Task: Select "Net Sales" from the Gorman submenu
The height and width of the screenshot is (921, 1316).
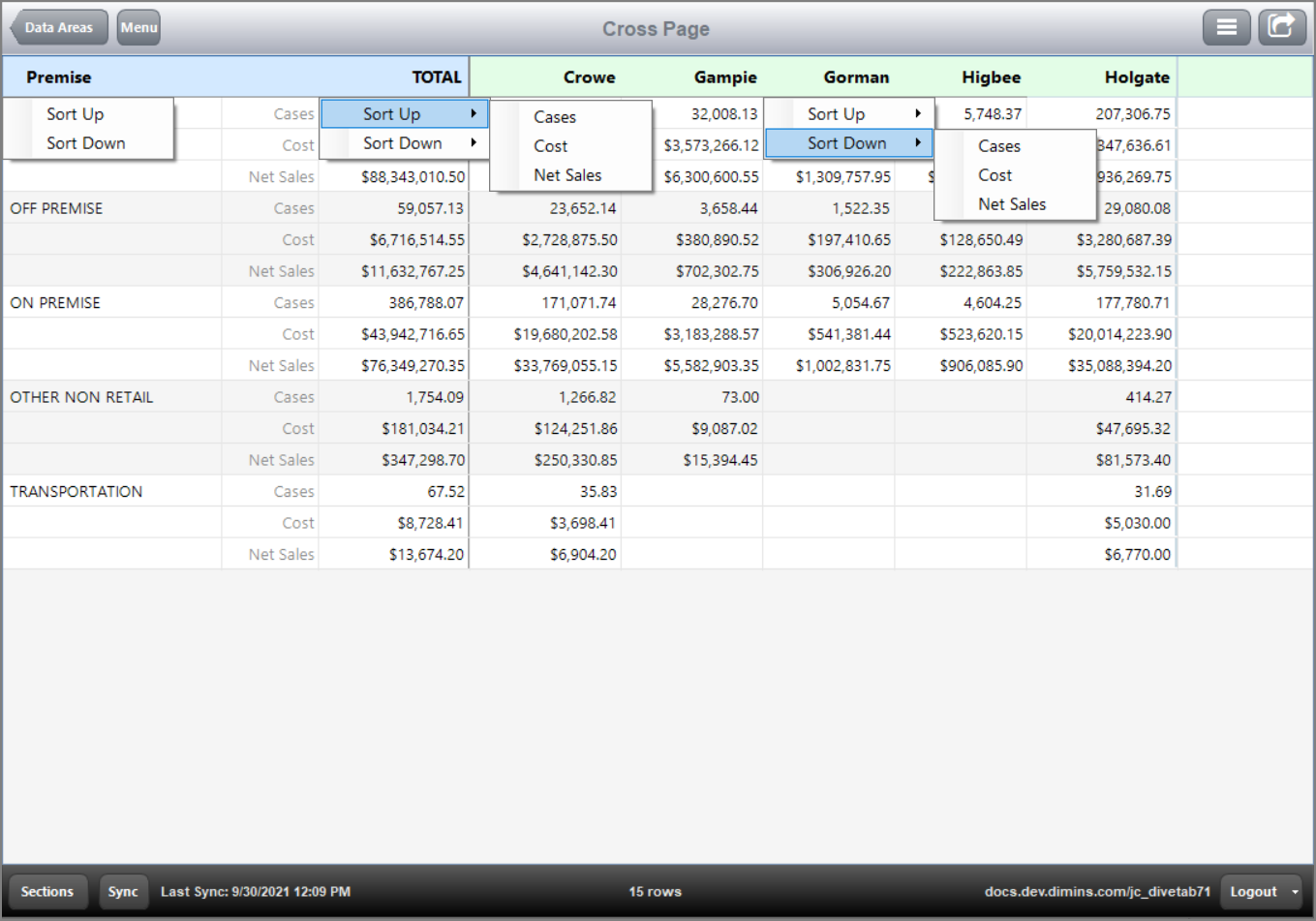Action: coord(1012,204)
